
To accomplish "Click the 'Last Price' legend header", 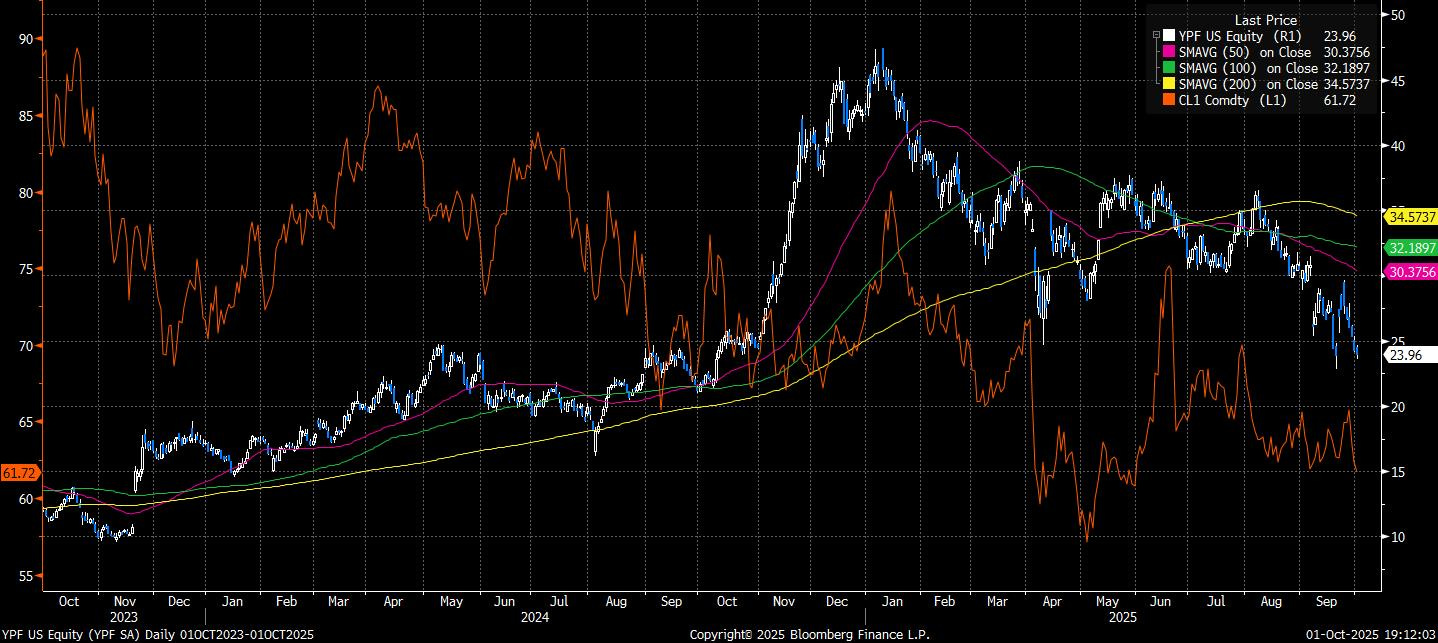I will [1265, 20].
